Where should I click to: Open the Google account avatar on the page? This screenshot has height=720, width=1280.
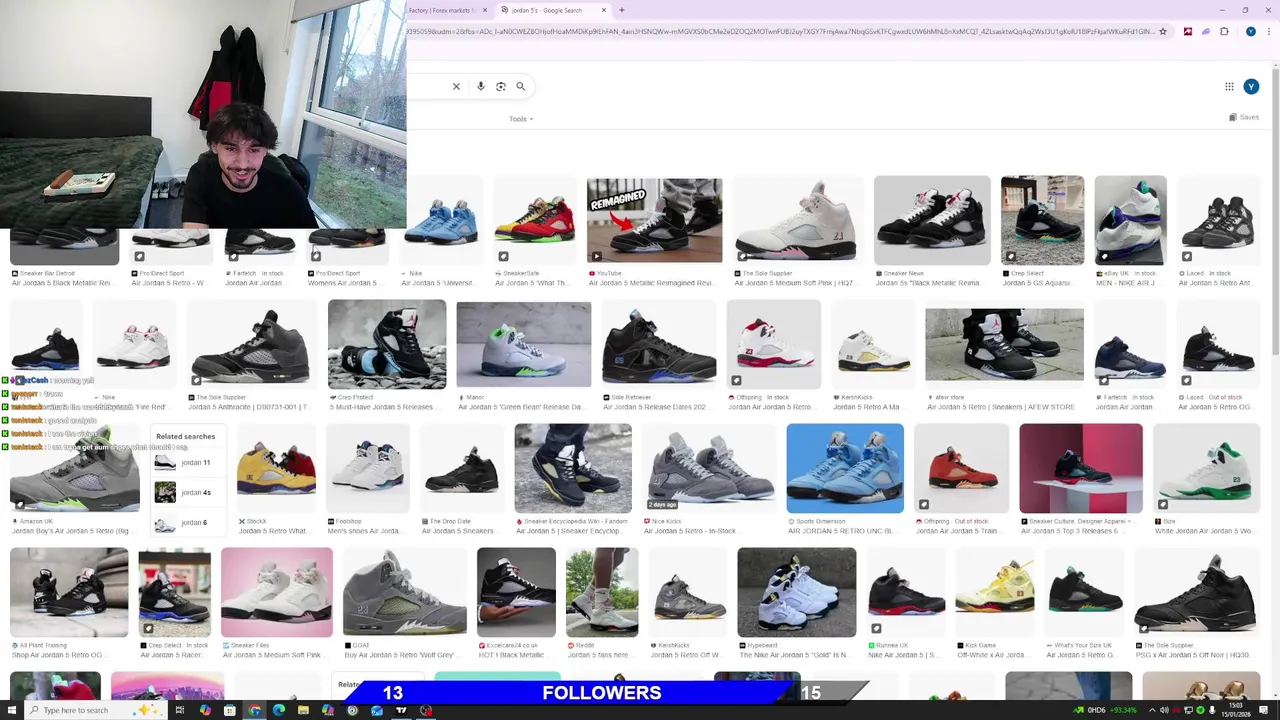(1251, 87)
